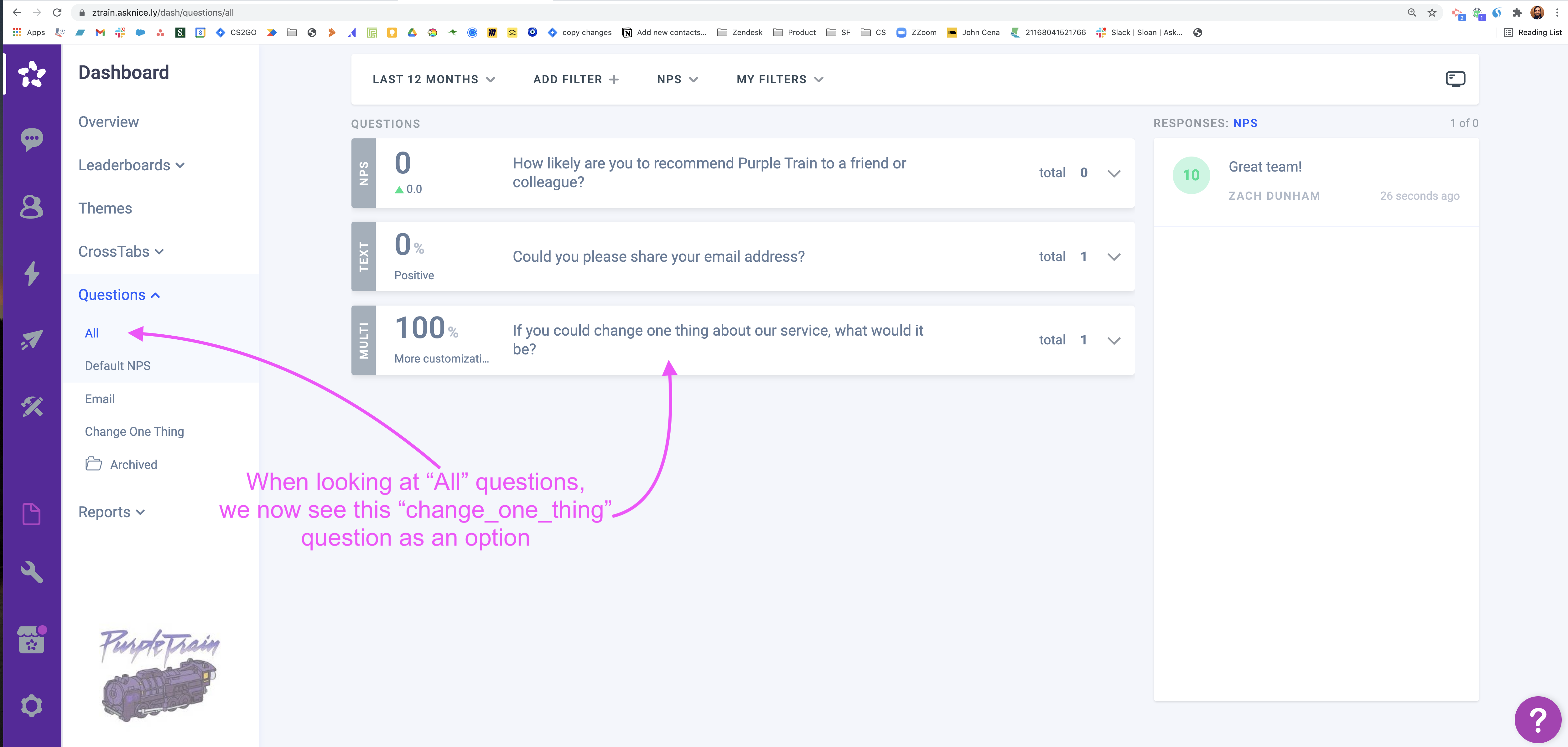Click the ADD FILTER button
1568x747 pixels.
(x=575, y=80)
